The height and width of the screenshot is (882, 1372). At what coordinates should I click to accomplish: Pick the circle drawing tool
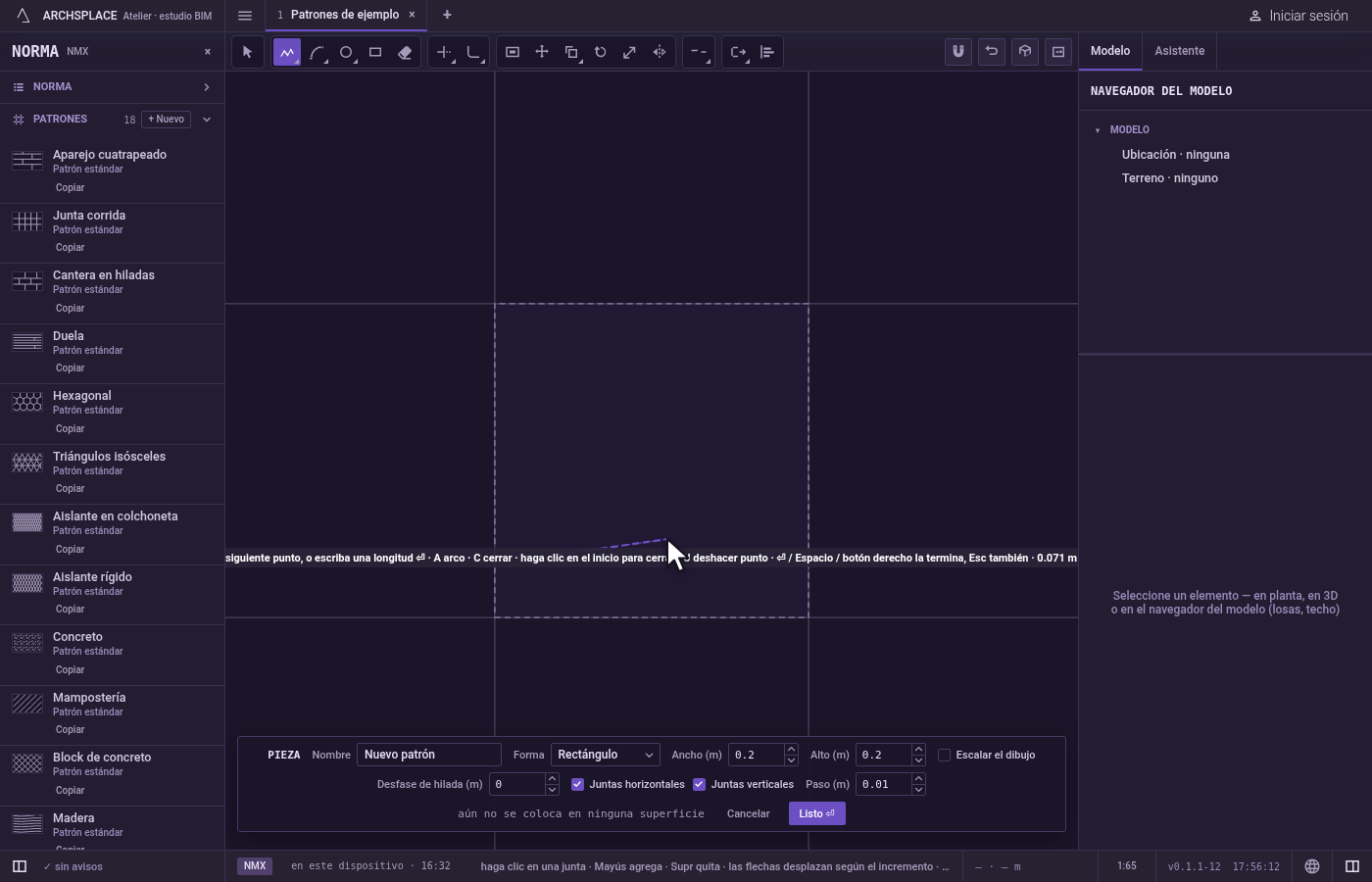click(x=346, y=52)
